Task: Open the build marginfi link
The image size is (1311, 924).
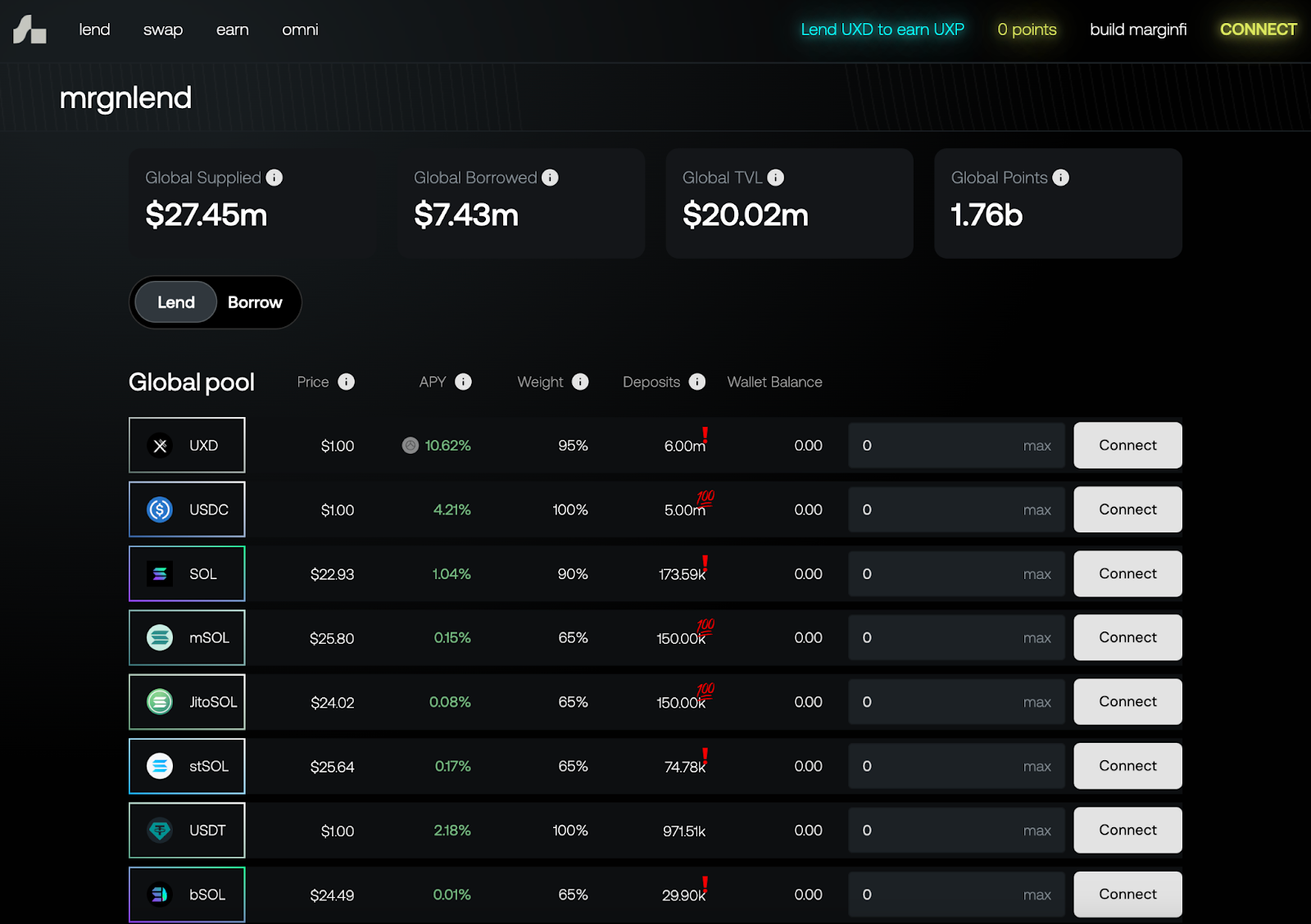Action: [x=1138, y=29]
